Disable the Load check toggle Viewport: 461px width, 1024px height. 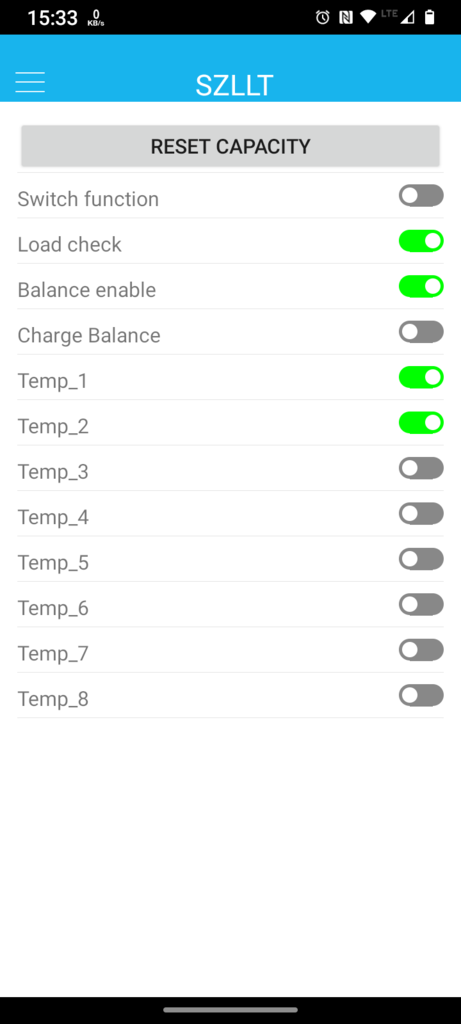[421, 241]
